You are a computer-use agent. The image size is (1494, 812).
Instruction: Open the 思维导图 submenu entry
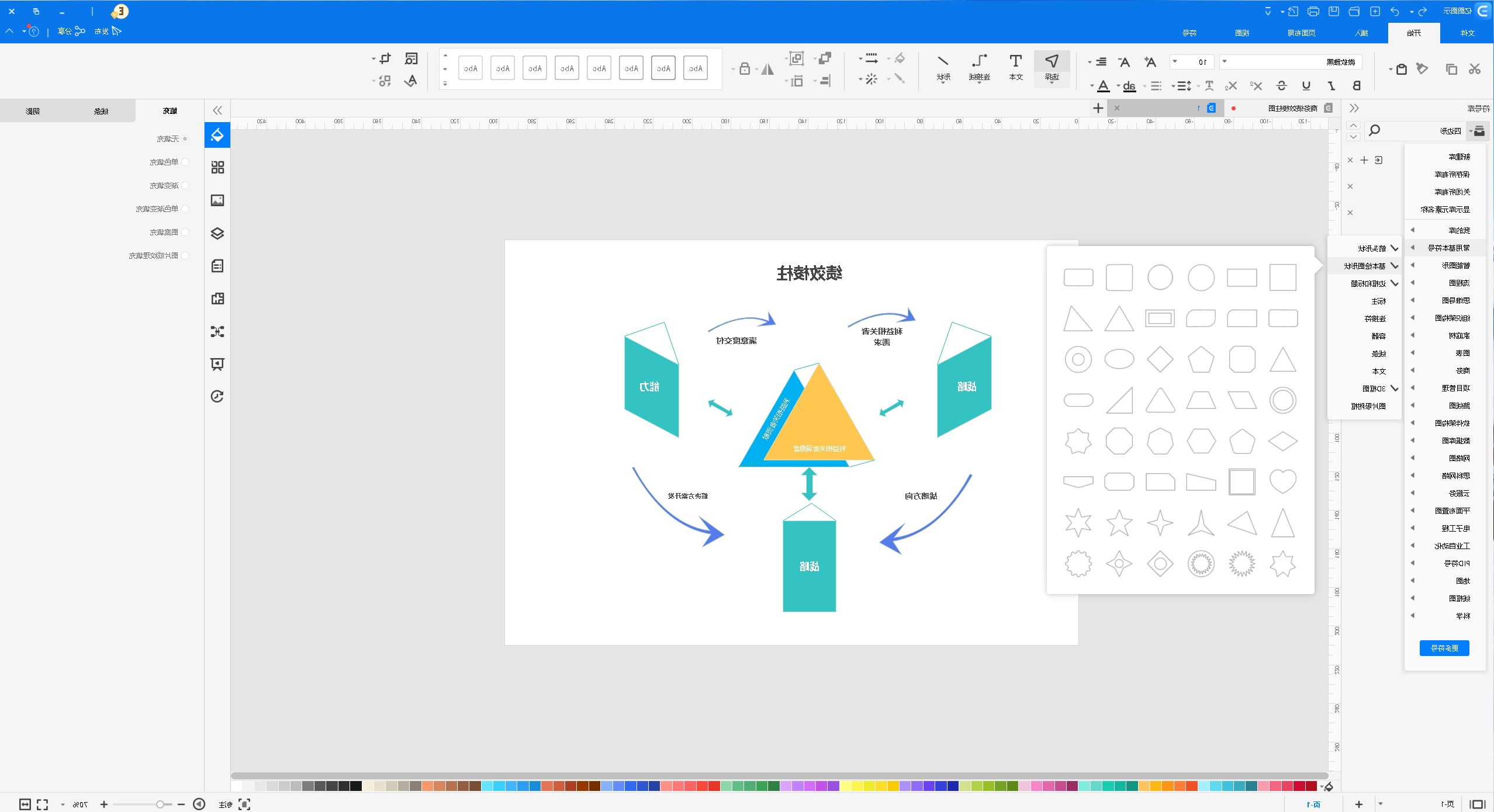(1445, 301)
